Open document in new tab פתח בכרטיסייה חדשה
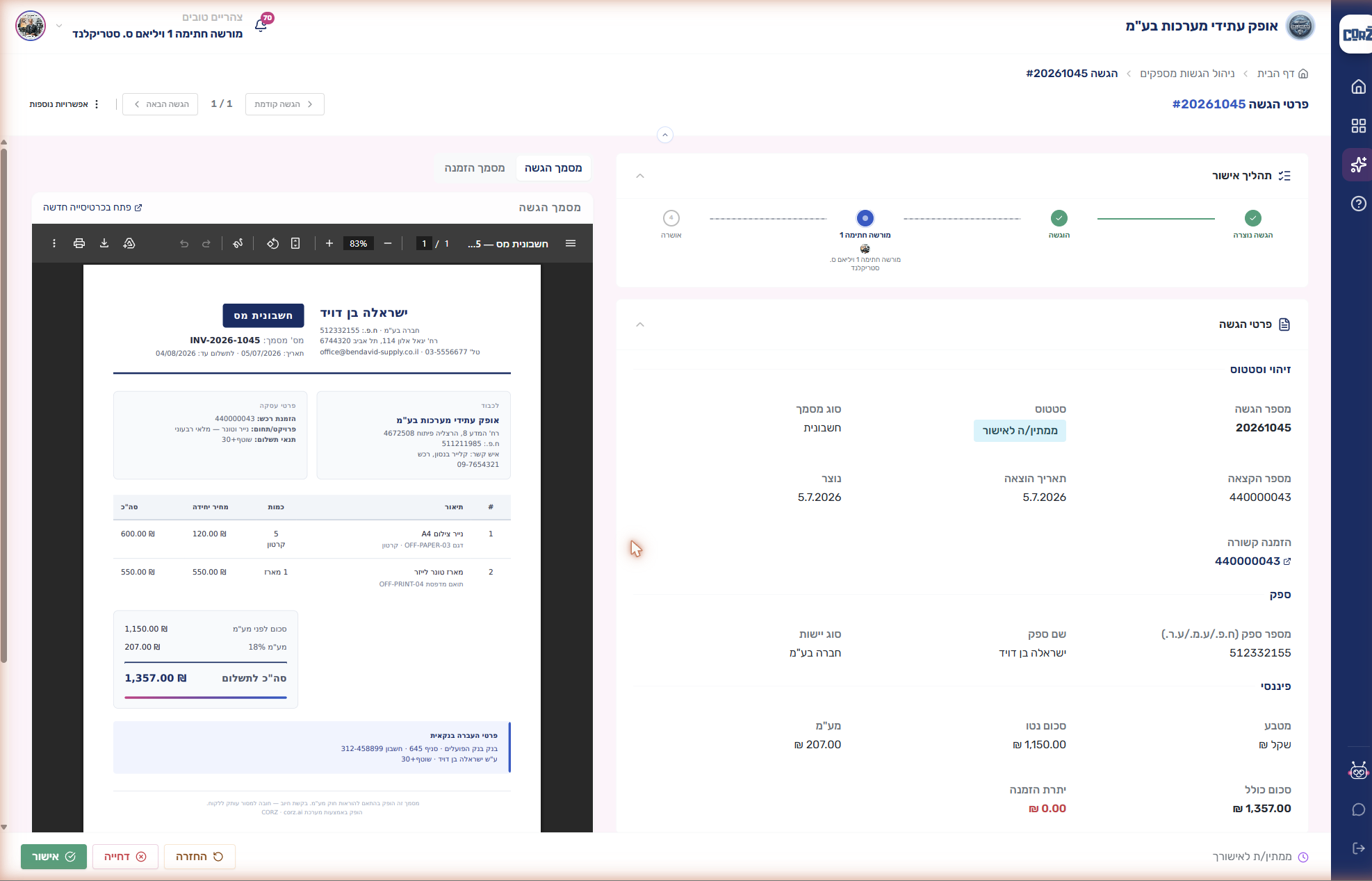Viewport: 1372px width, 881px height. pyautogui.click(x=92, y=208)
